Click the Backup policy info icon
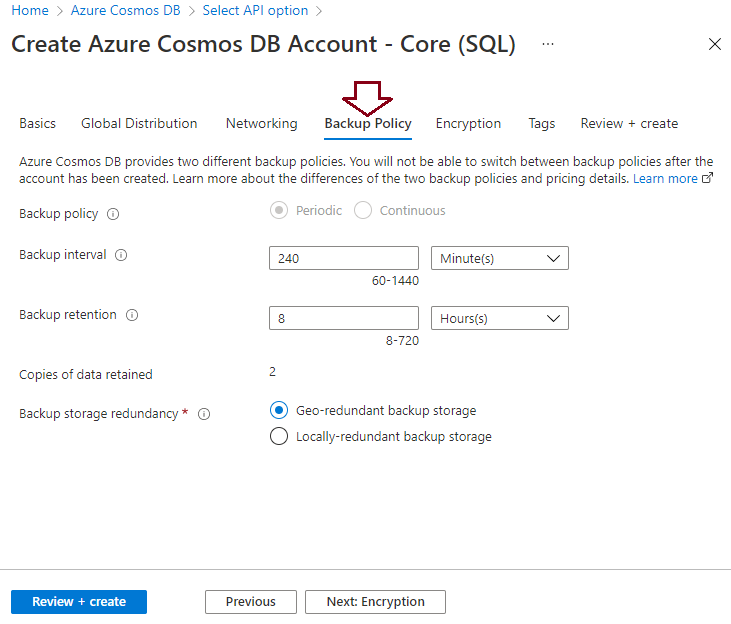731x624 pixels. pos(113,214)
